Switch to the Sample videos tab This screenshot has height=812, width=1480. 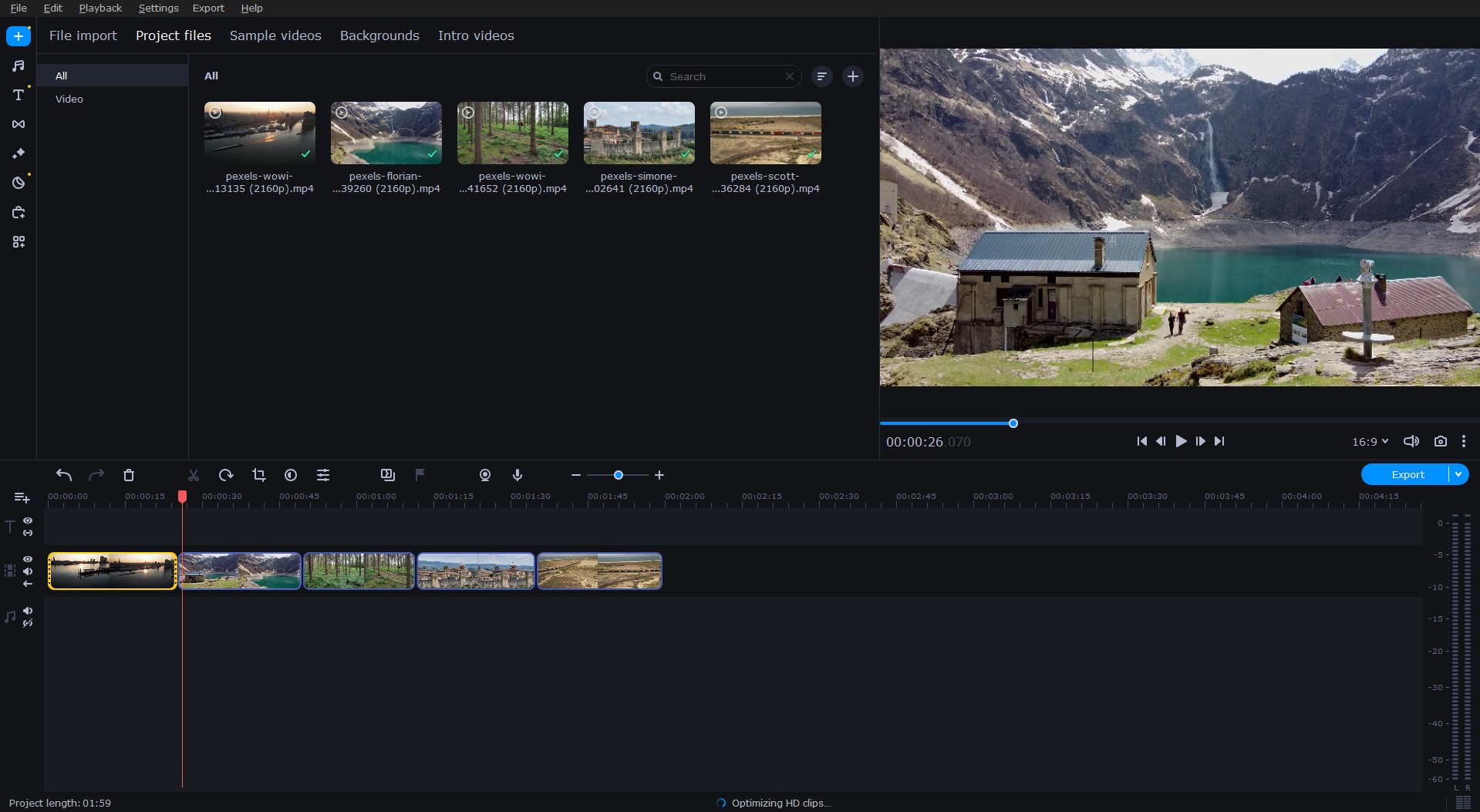click(275, 35)
